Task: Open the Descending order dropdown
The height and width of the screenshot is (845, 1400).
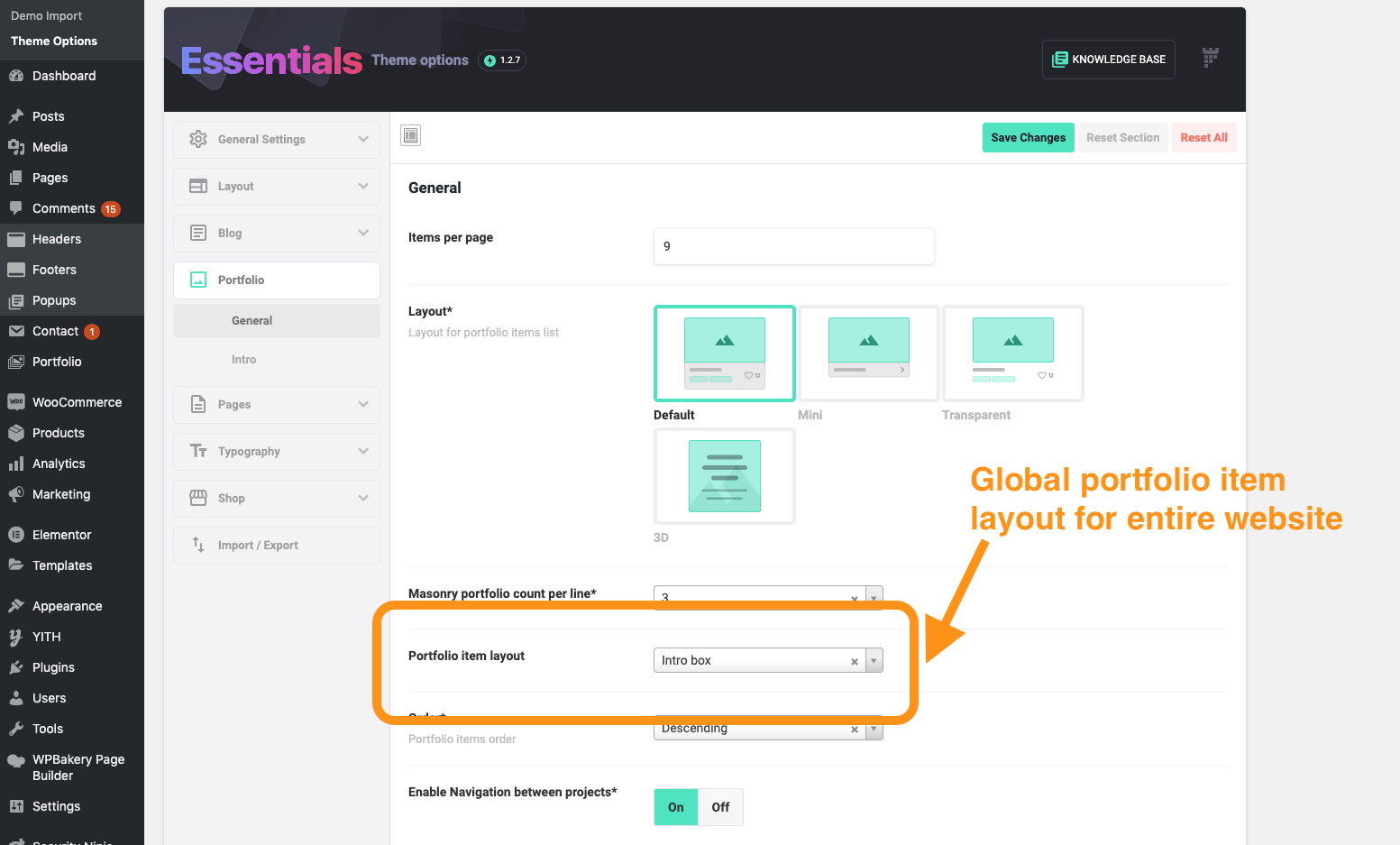Action: point(768,728)
